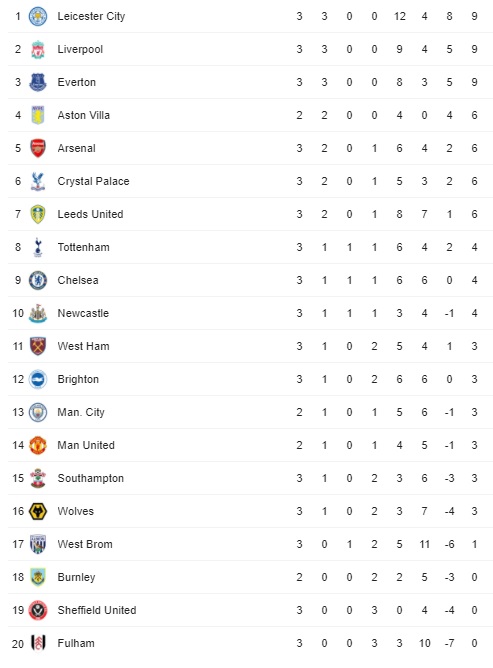Click the Everton club badge
This screenshot has height=668, width=493.
(x=37, y=82)
